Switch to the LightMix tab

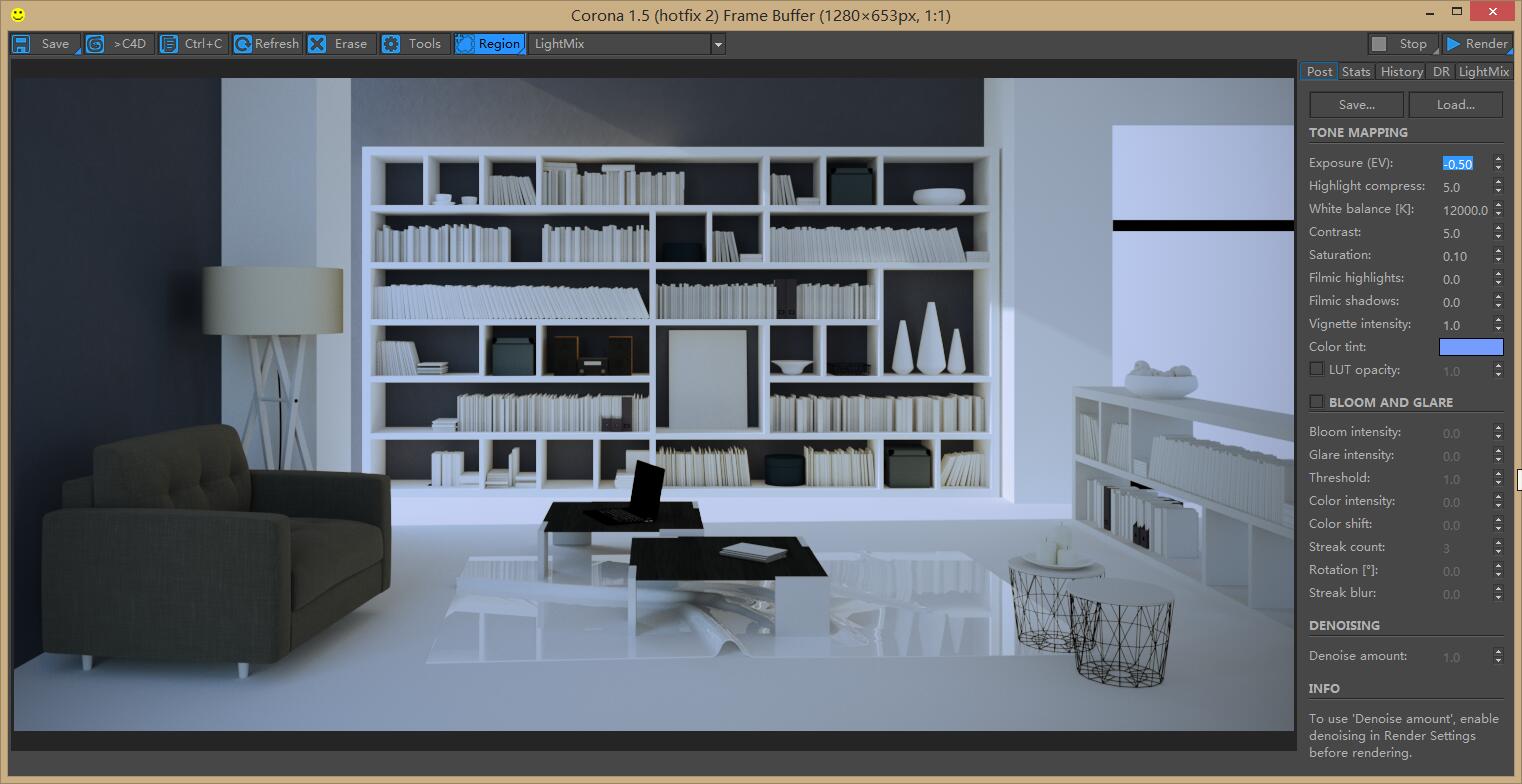(1483, 71)
